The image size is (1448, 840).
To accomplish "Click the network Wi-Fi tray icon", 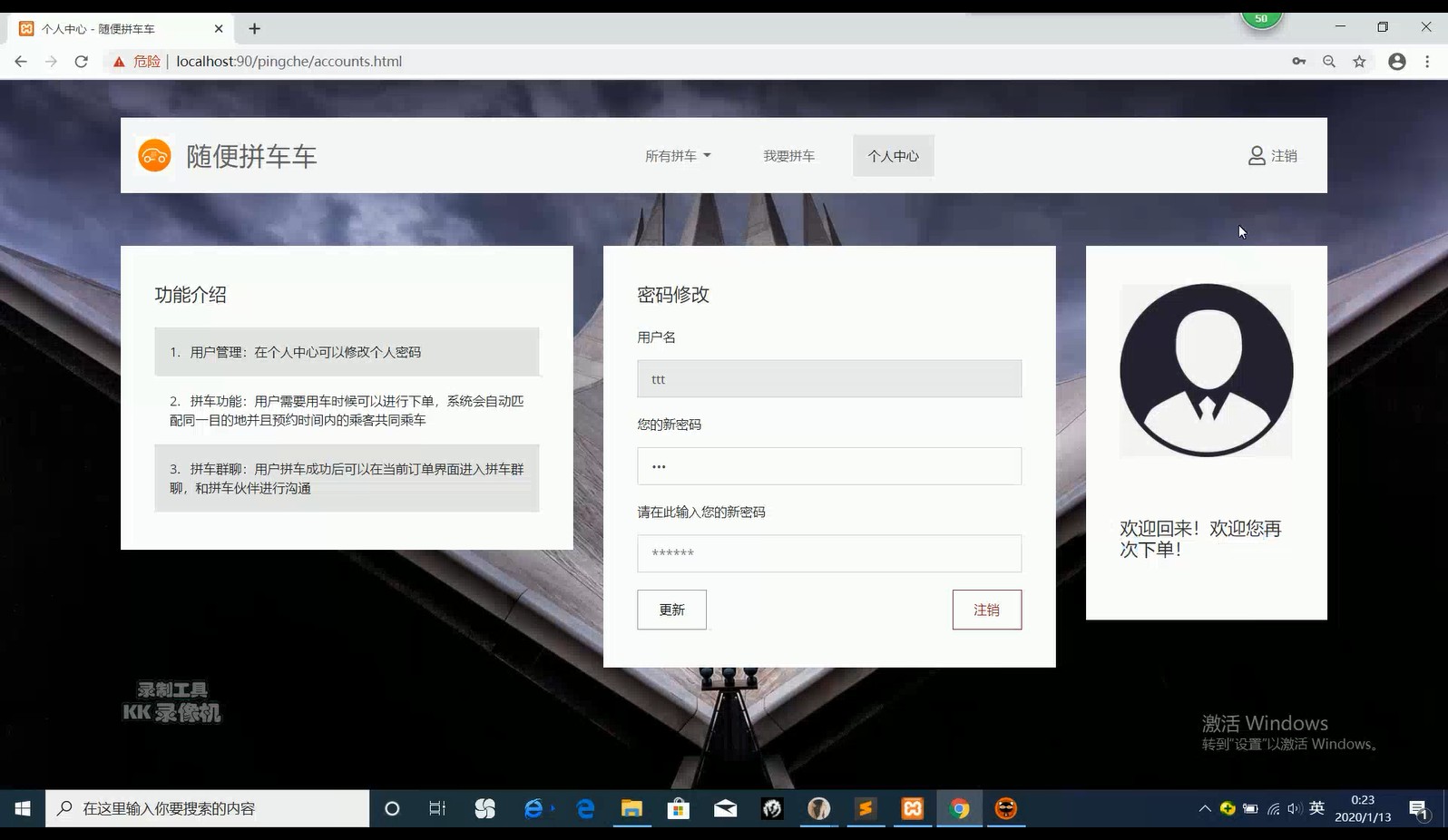I will pos(1273,808).
